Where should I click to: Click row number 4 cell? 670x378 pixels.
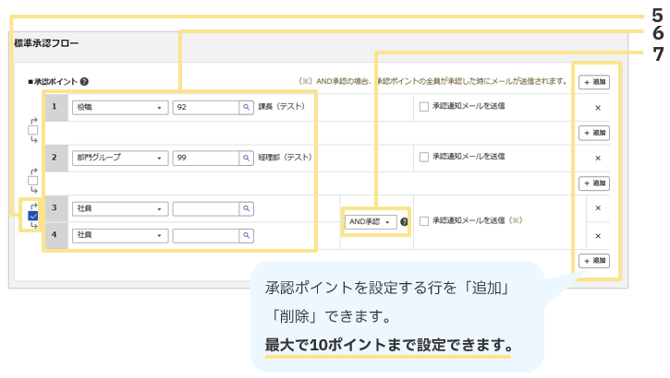pos(56,235)
